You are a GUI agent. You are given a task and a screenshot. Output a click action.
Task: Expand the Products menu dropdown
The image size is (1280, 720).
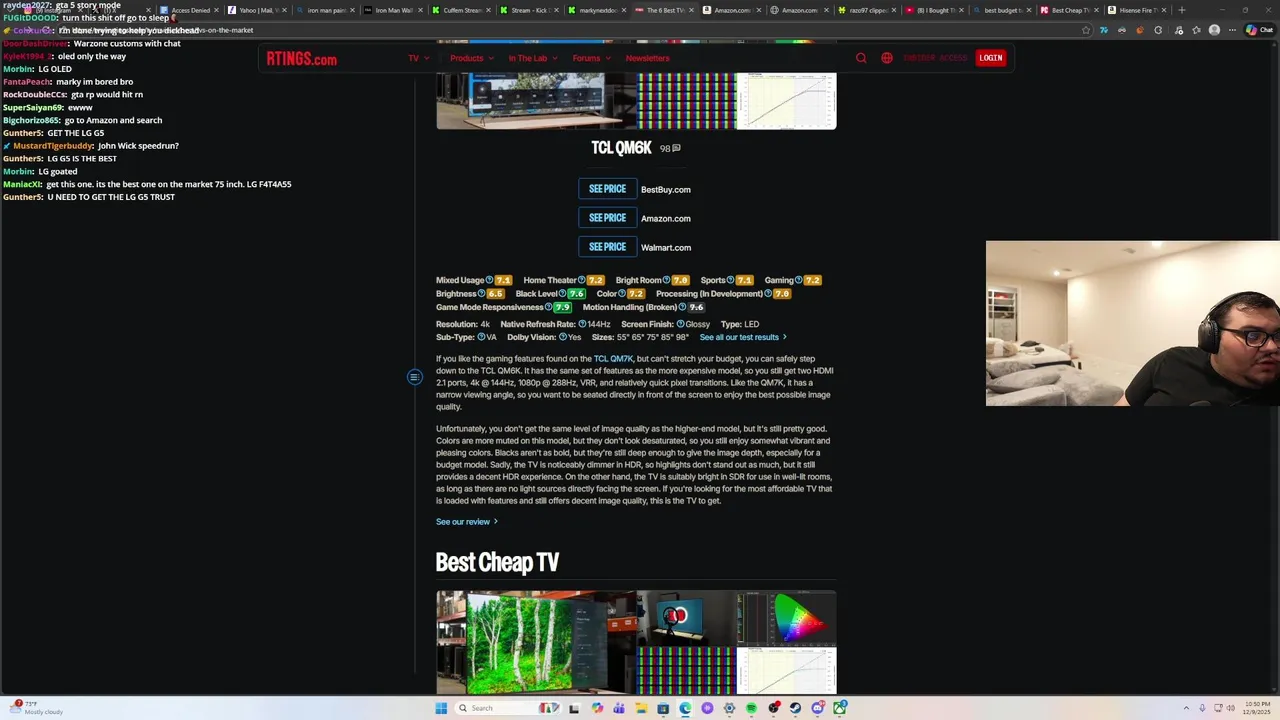click(471, 58)
